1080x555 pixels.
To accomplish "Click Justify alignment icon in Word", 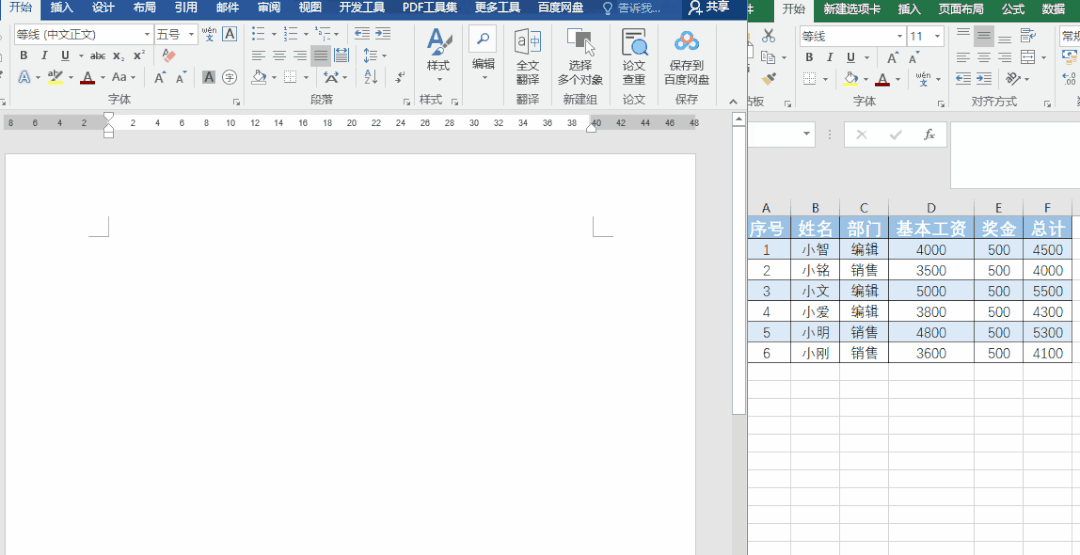I will (x=320, y=56).
